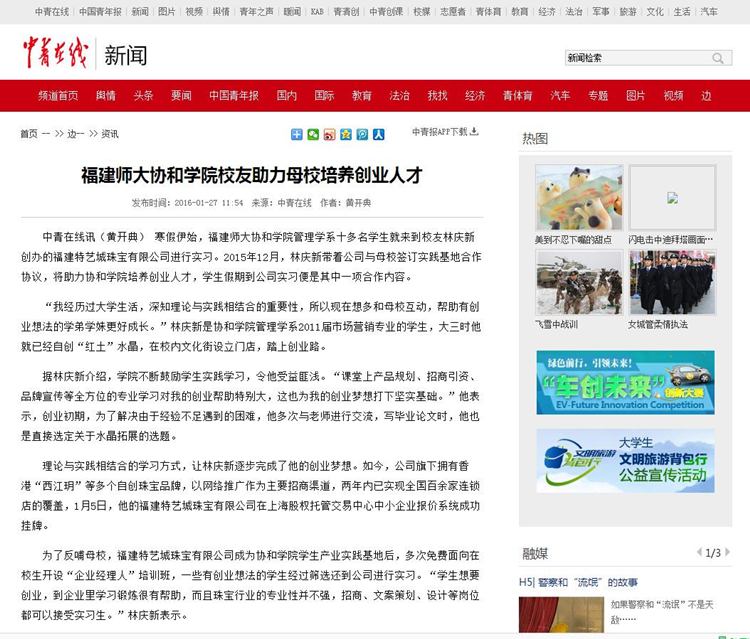Open the more share options plus icon
The width and height of the screenshot is (750, 639).
pyautogui.click(x=297, y=135)
